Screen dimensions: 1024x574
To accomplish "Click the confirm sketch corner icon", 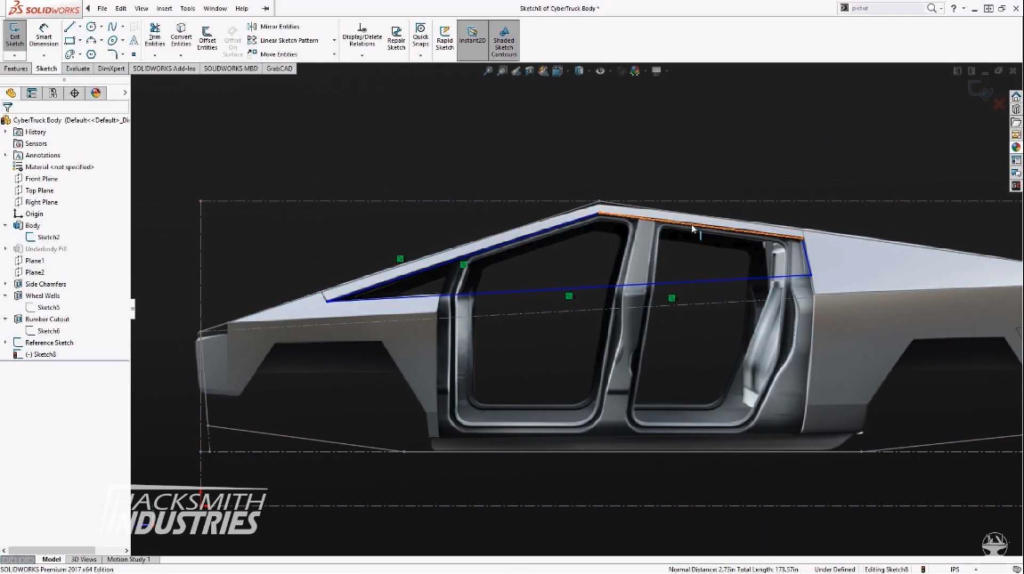I will pyautogui.click(x=980, y=90).
